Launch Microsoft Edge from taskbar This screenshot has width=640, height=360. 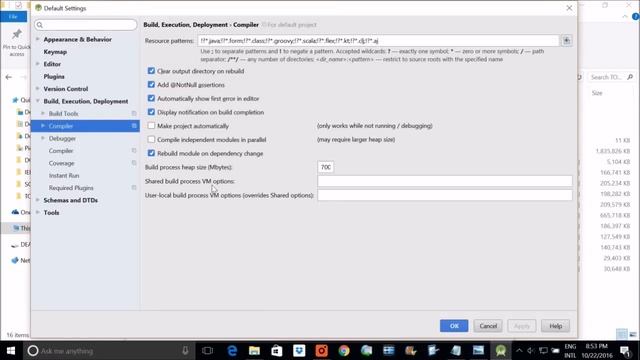click(232, 351)
